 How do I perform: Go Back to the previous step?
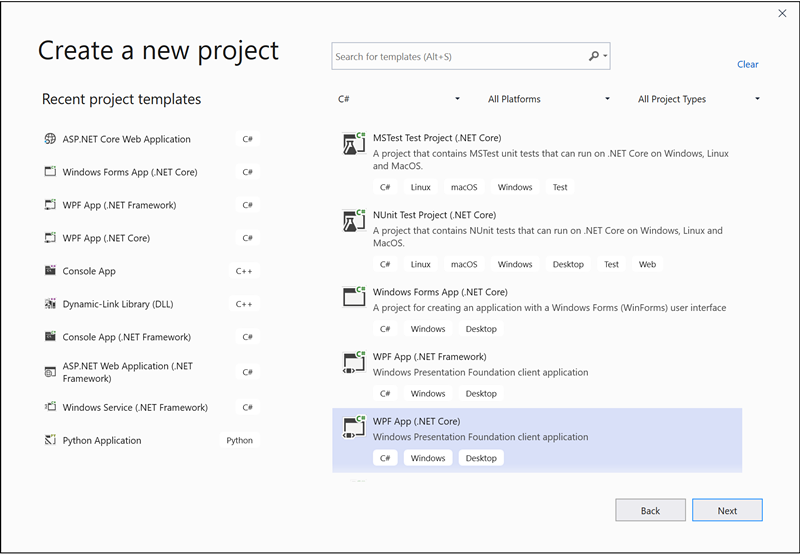(x=650, y=510)
